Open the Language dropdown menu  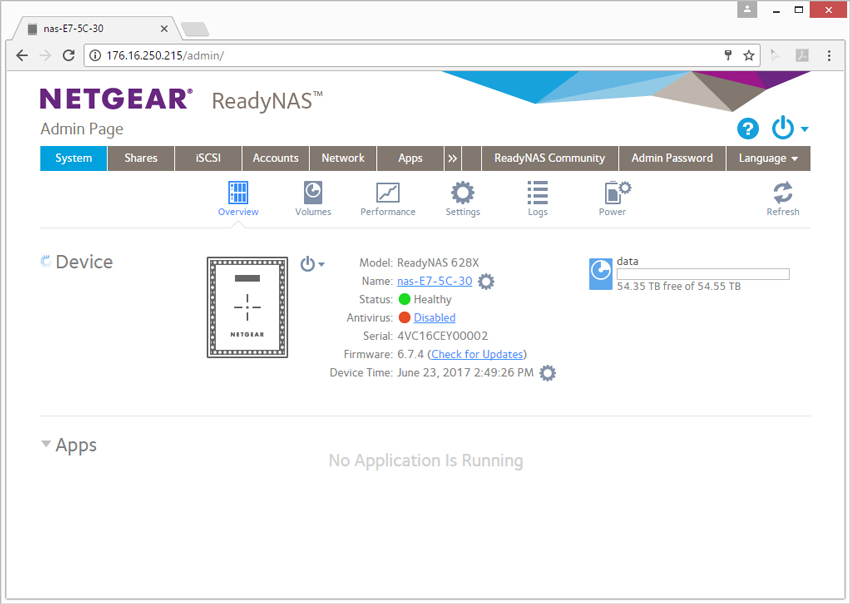768,158
